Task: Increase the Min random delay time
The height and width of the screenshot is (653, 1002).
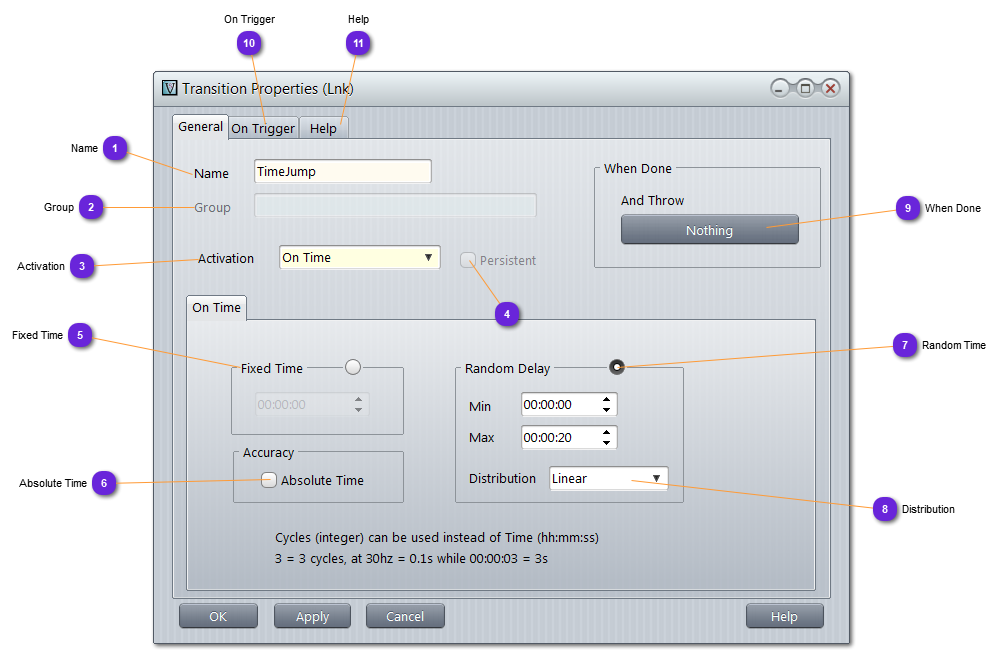Action: tap(606, 400)
